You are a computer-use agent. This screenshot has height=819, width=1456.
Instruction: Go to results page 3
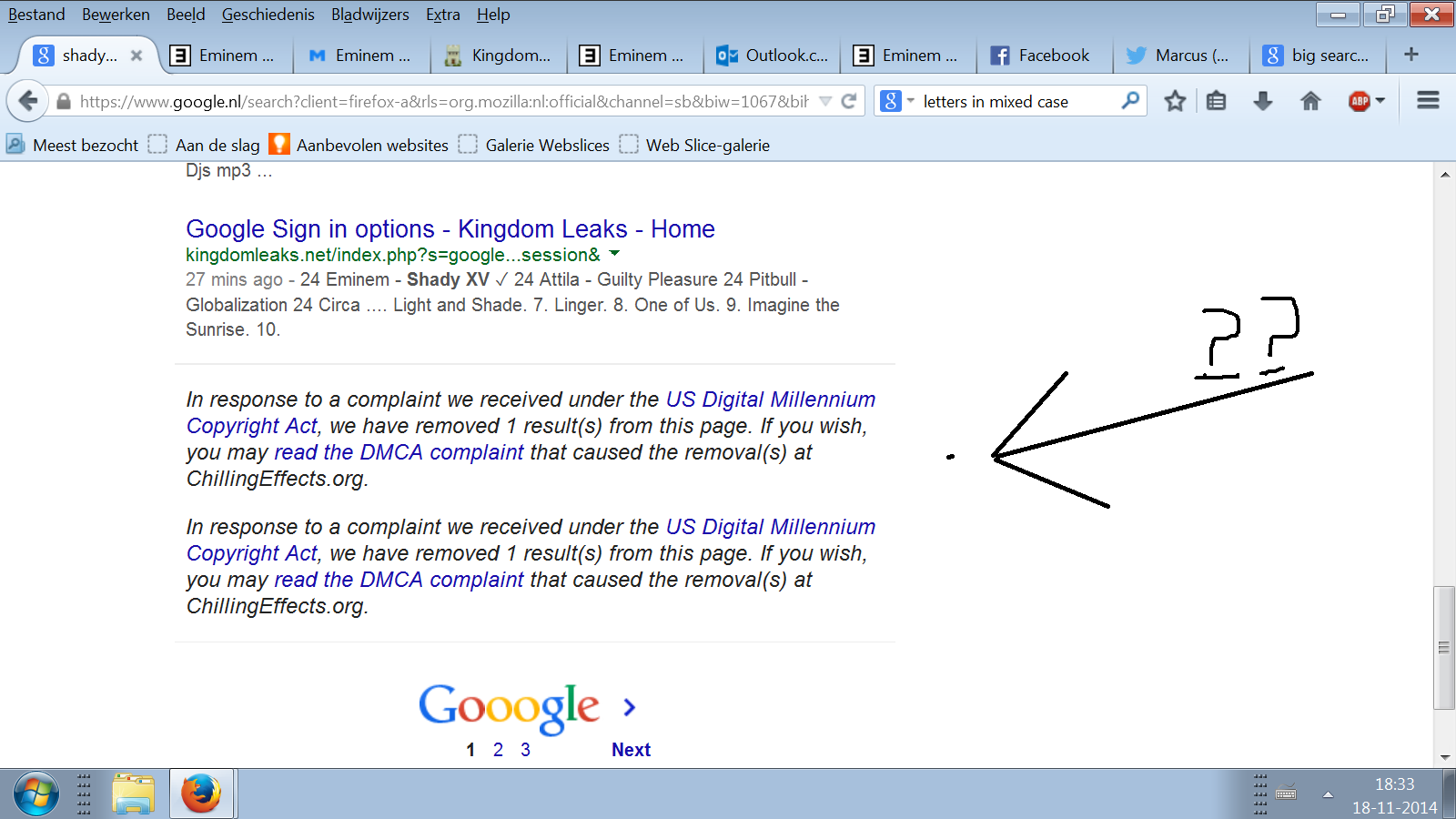pyautogui.click(x=525, y=750)
